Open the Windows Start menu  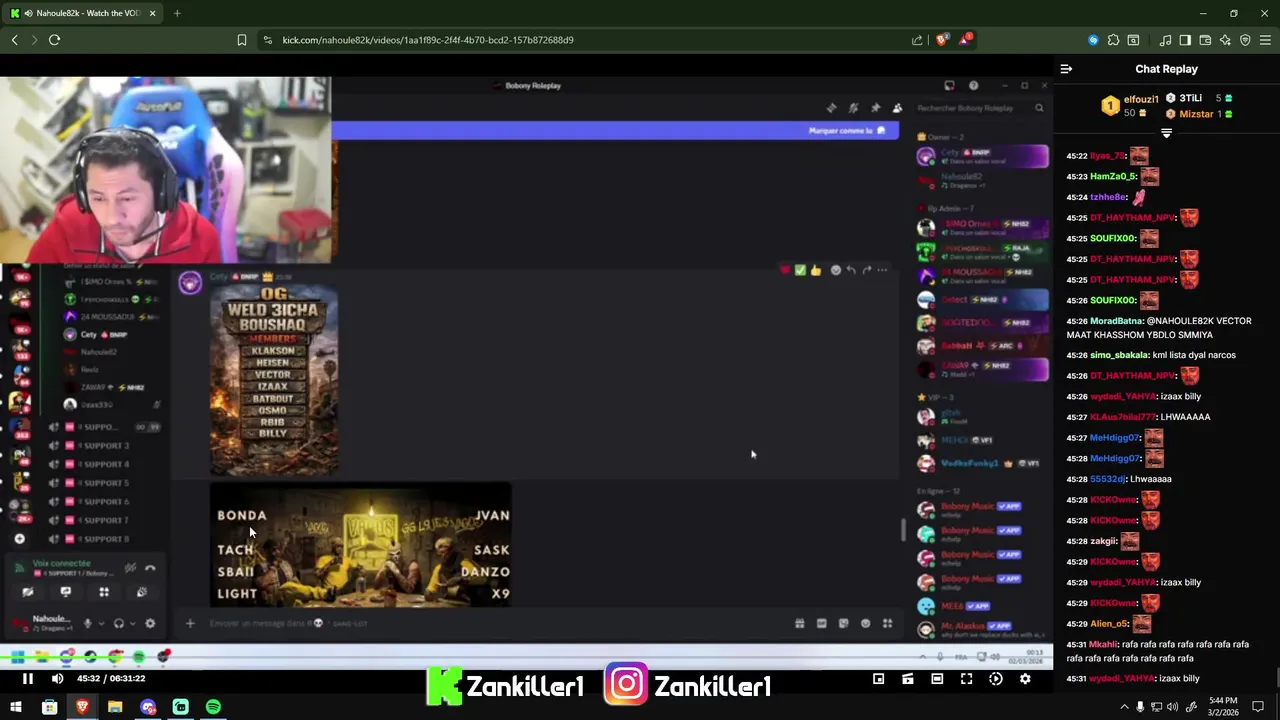pos(16,707)
